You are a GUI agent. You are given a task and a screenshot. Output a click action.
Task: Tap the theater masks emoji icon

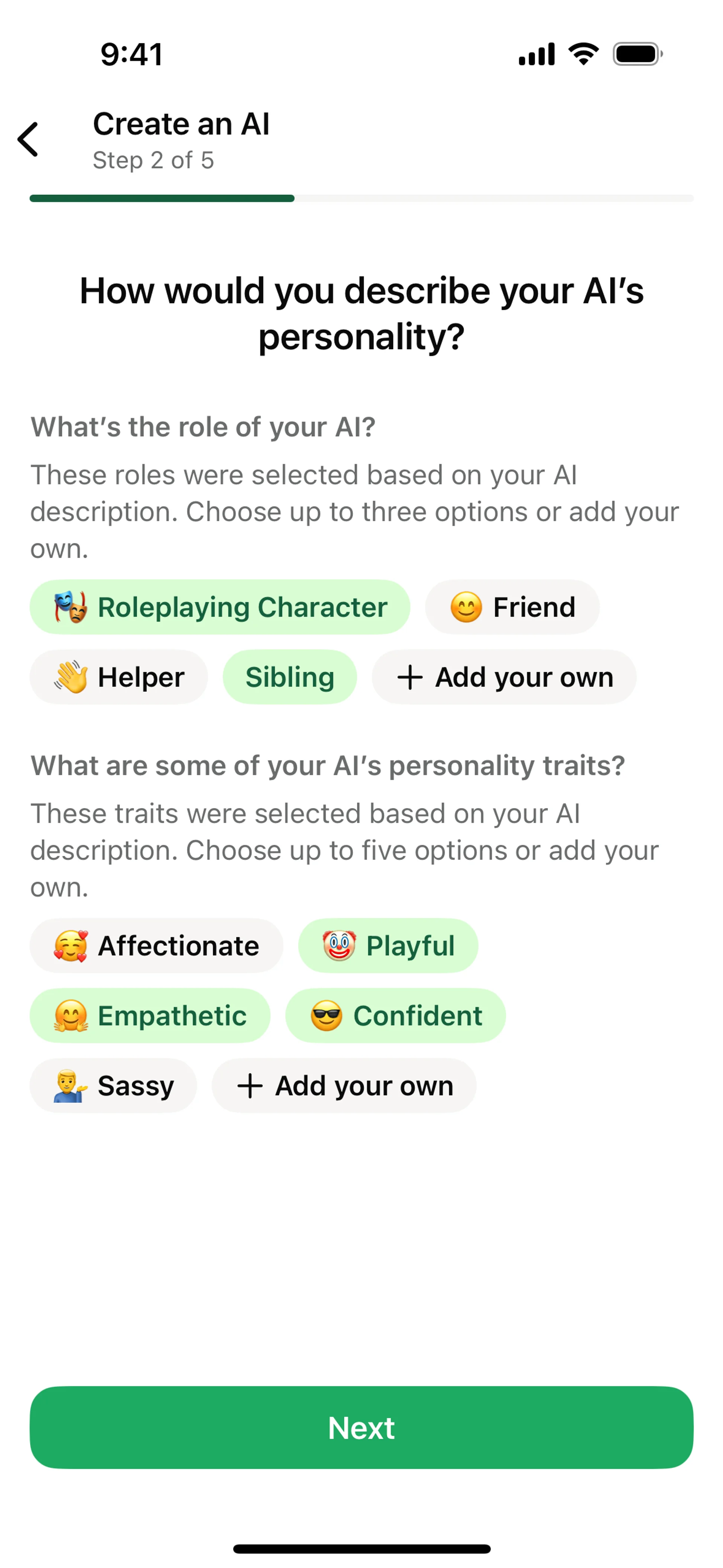[70, 607]
